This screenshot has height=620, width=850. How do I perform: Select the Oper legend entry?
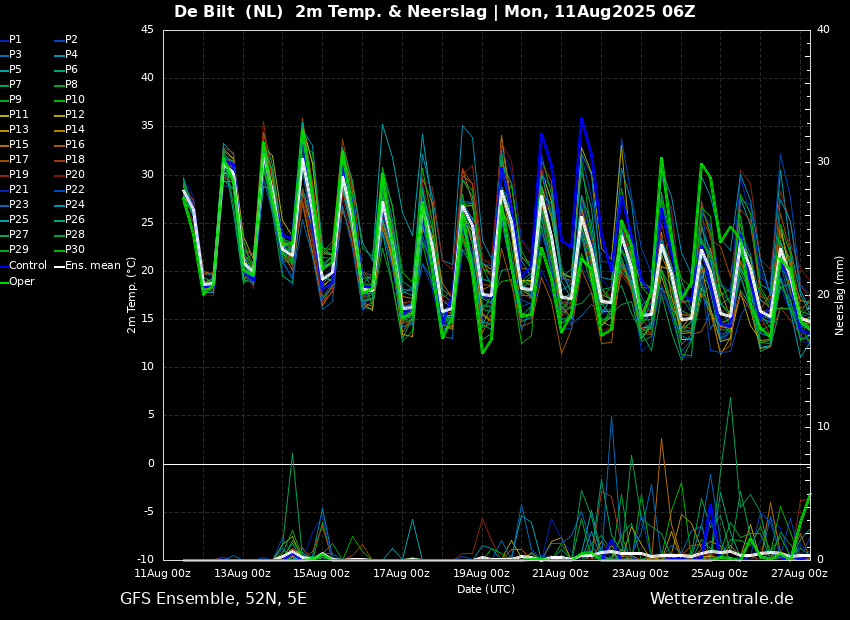click(17, 281)
